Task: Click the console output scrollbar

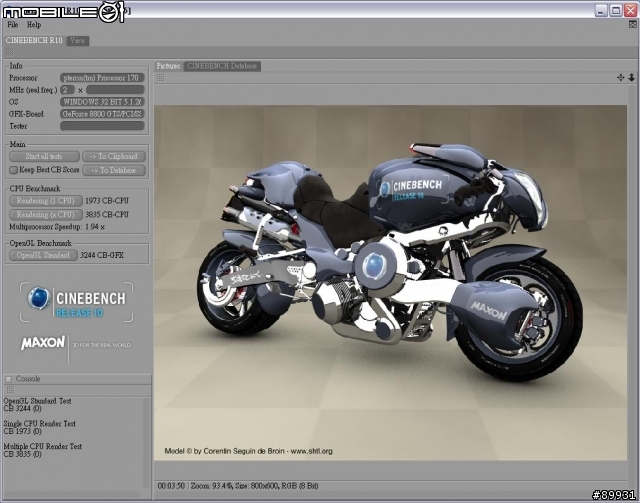Action: pyautogui.click(x=146, y=443)
